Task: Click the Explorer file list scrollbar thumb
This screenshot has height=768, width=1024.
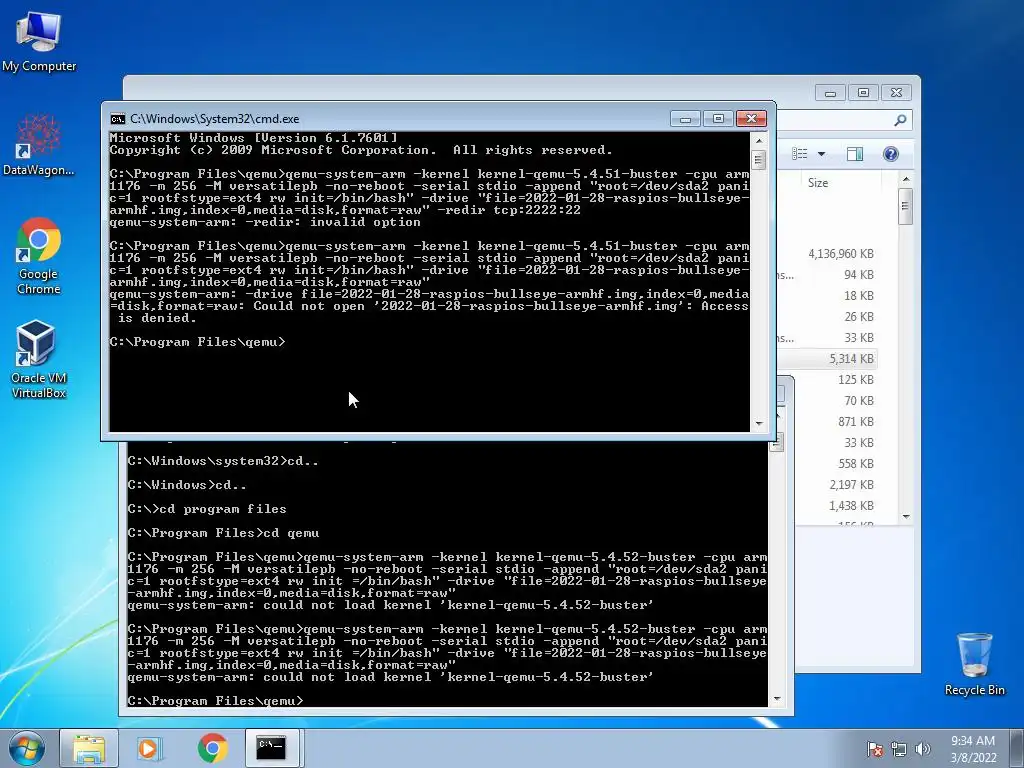Action: [906, 206]
